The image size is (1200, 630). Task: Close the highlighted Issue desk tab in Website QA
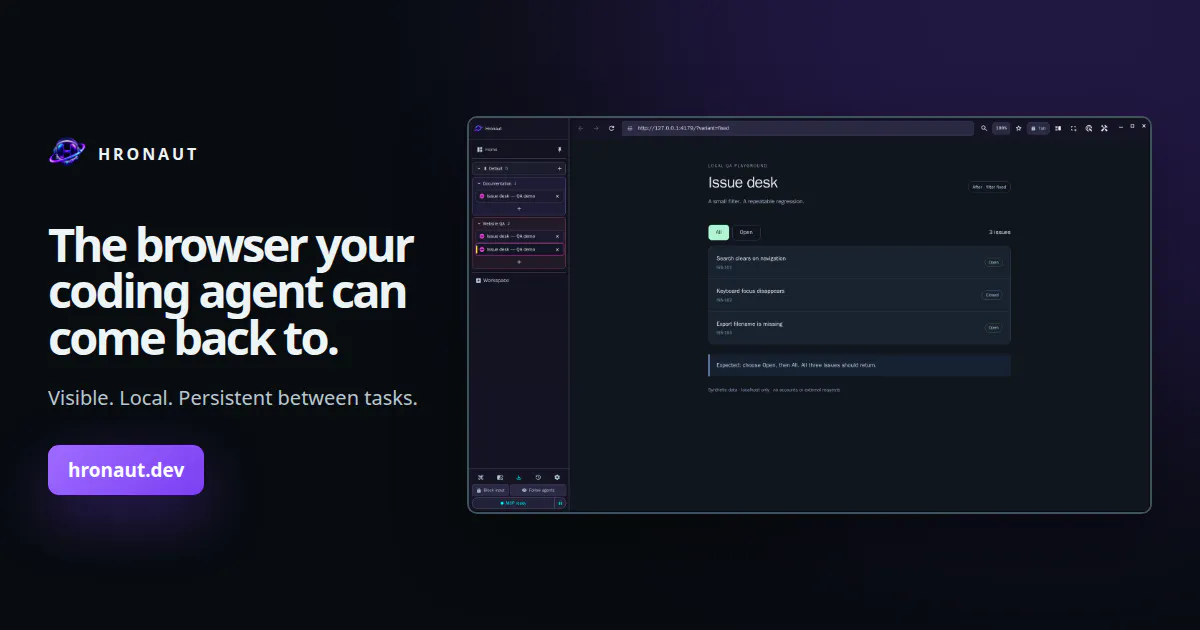coord(557,249)
